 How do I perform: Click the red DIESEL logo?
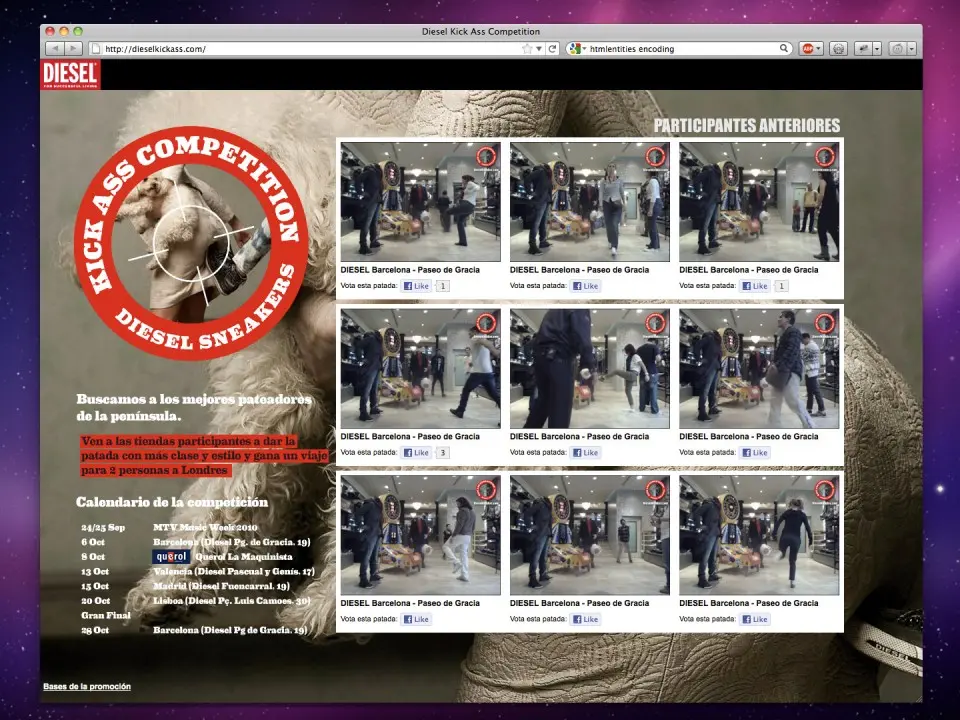click(70, 75)
